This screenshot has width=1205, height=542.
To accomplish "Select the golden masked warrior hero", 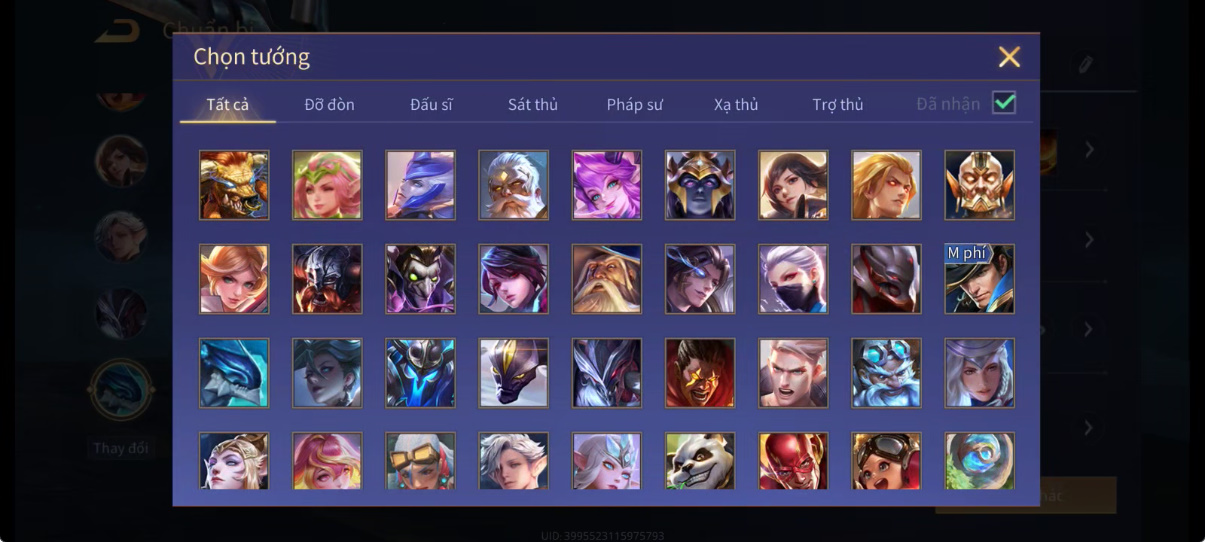I will click(980, 185).
